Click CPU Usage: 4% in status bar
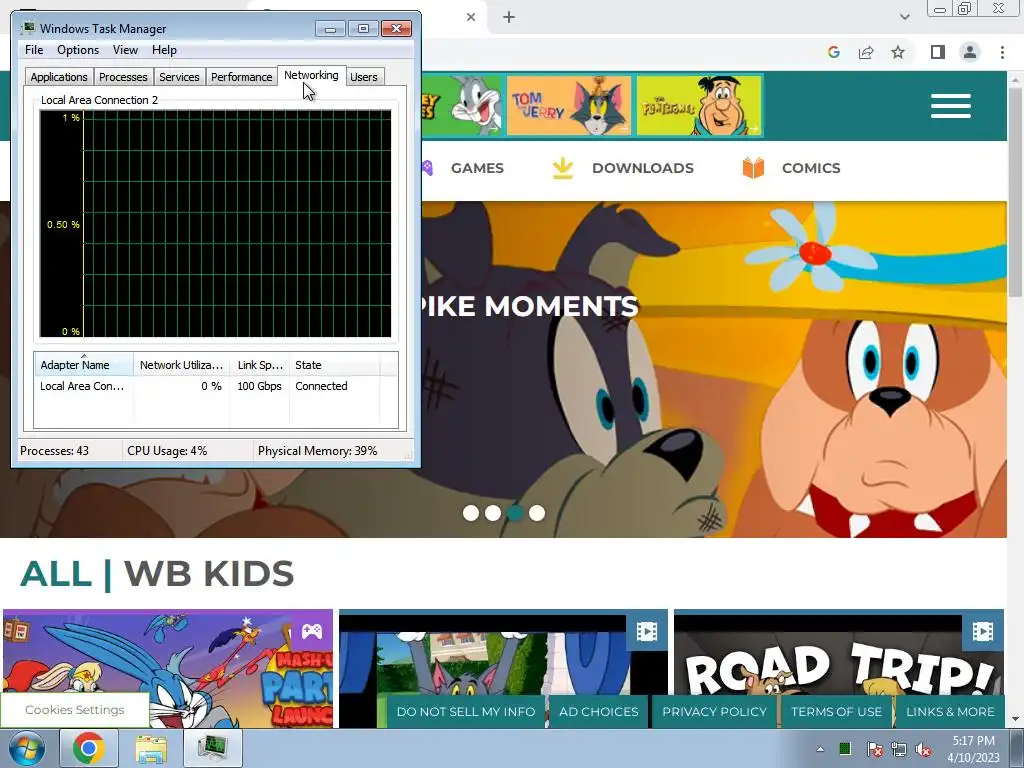The height and width of the screenshot is (768, 1024). click(167, 451)
